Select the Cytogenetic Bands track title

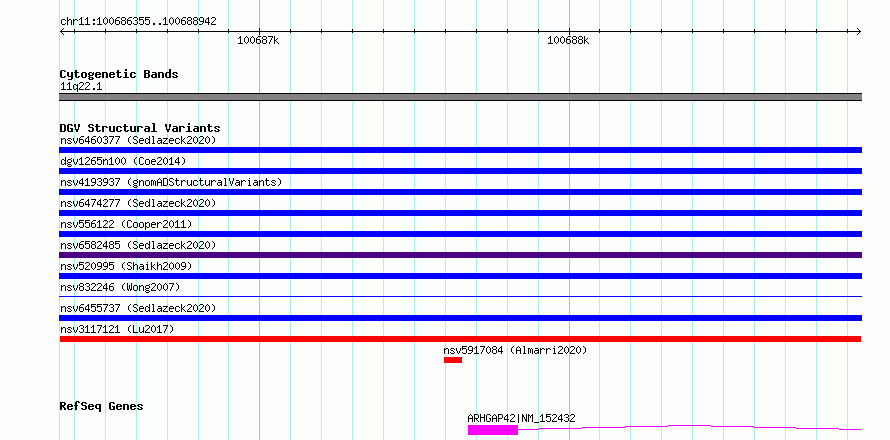119,74
